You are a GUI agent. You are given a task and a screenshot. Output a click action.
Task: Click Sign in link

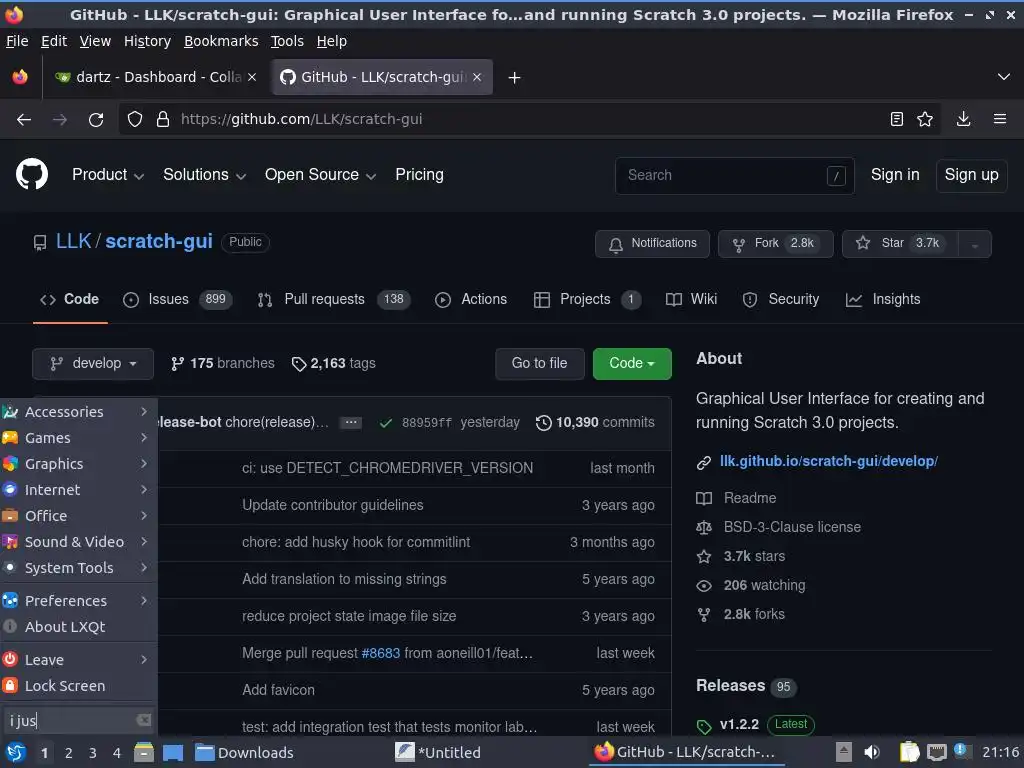895,175
